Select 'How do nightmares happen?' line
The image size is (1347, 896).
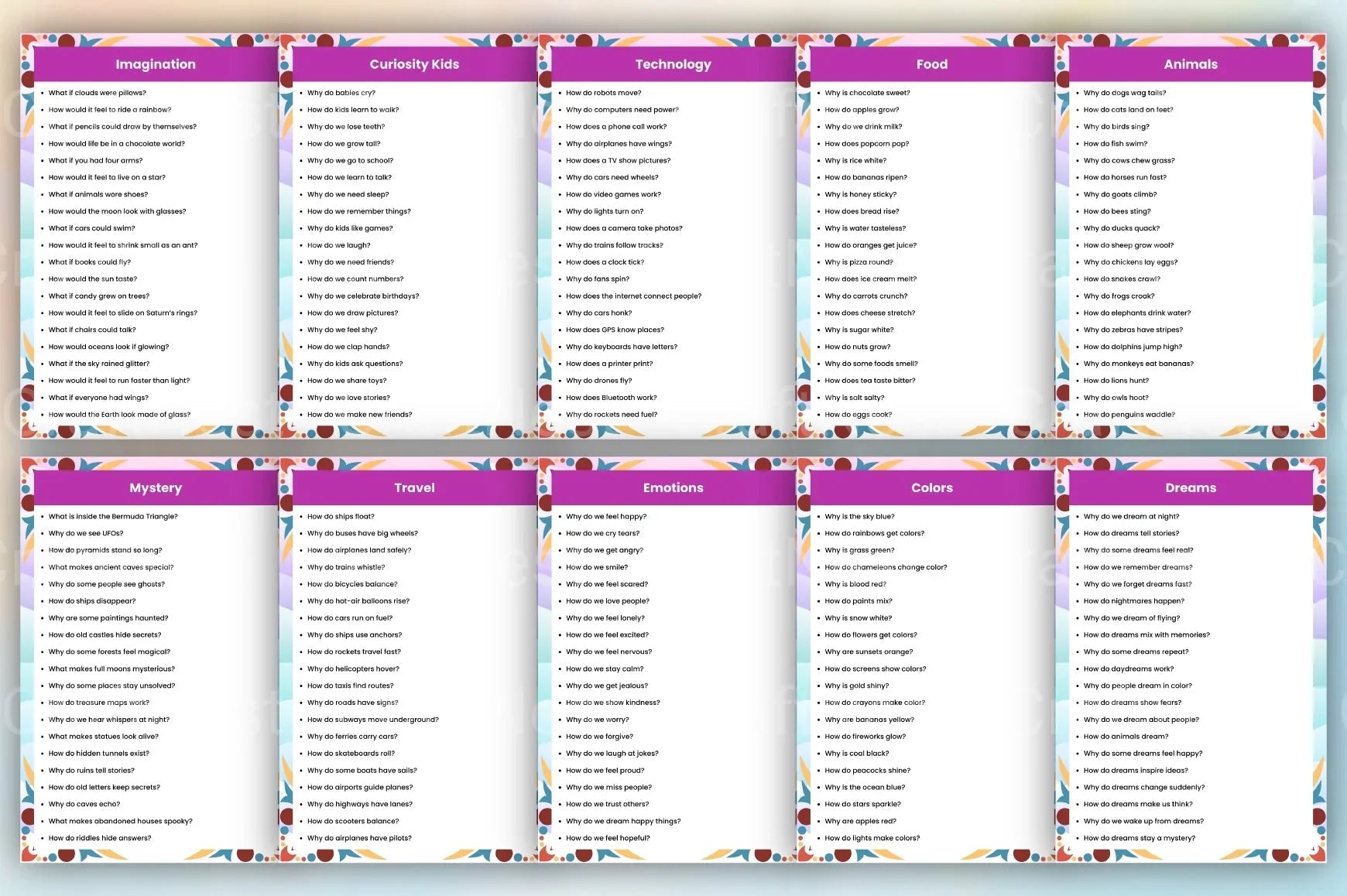pyautogui.click(x=1134, y=601)
